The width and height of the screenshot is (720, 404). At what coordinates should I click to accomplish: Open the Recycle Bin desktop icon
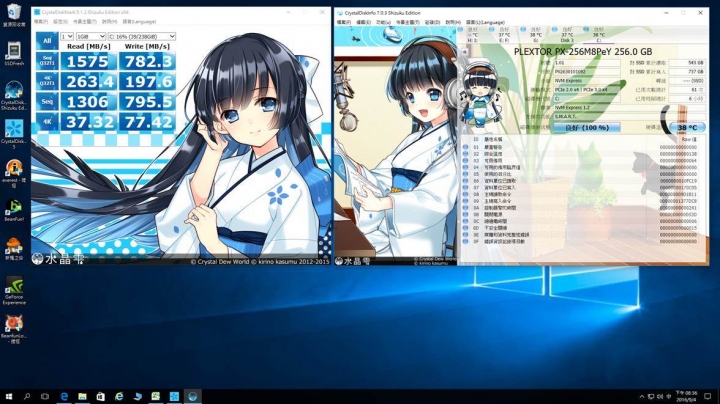pyautogui.click(x=14, y=15)
